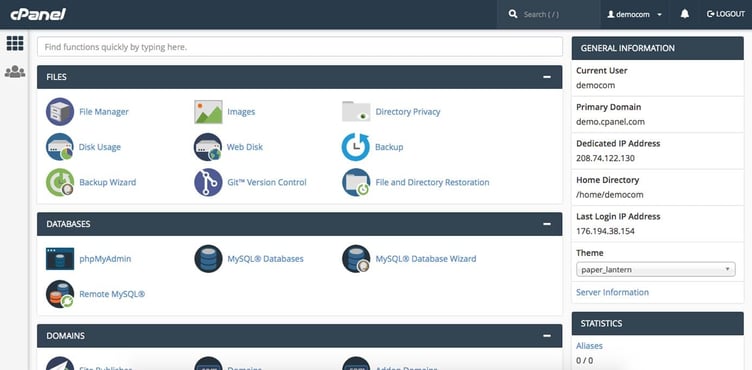The width and height of the screenshot is (752, 370).
Task: Focus the top Search field
Action: 548,14
